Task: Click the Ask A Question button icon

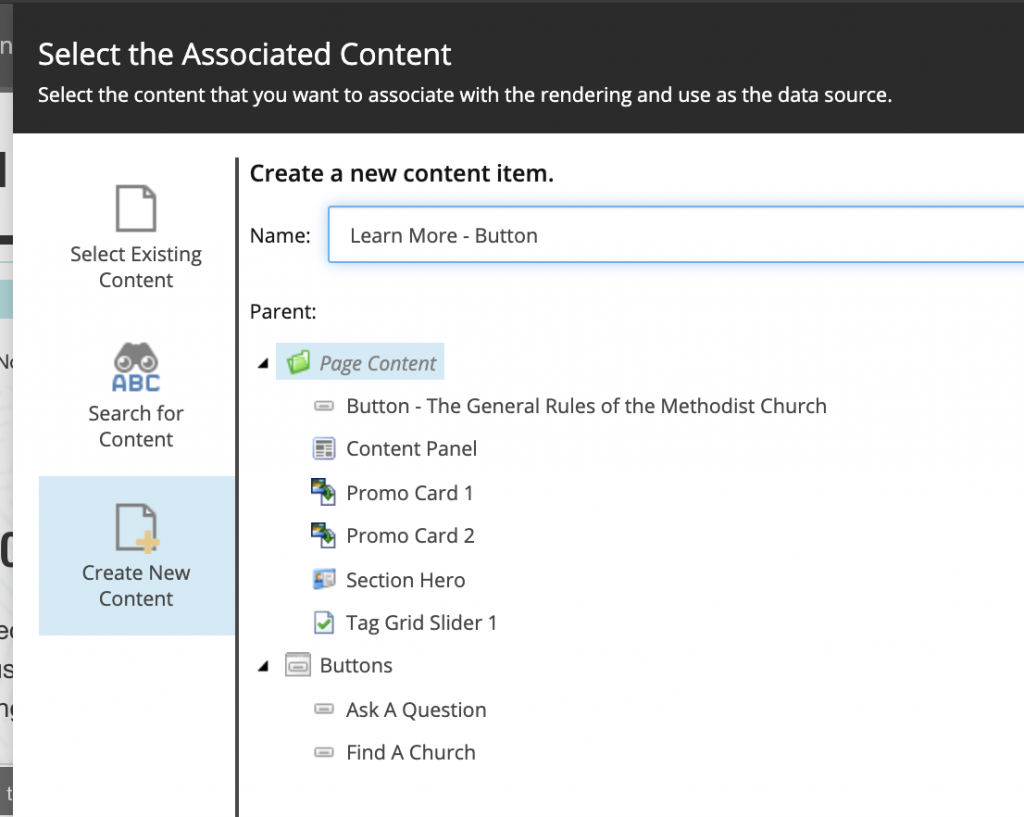Action: click(x=324, y=709)
